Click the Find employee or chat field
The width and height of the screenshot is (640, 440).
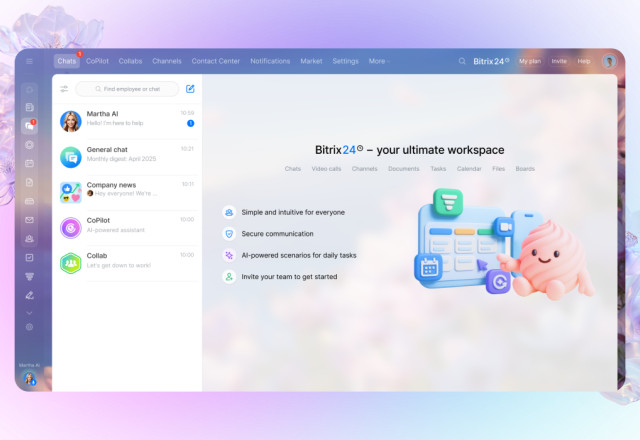127,89
